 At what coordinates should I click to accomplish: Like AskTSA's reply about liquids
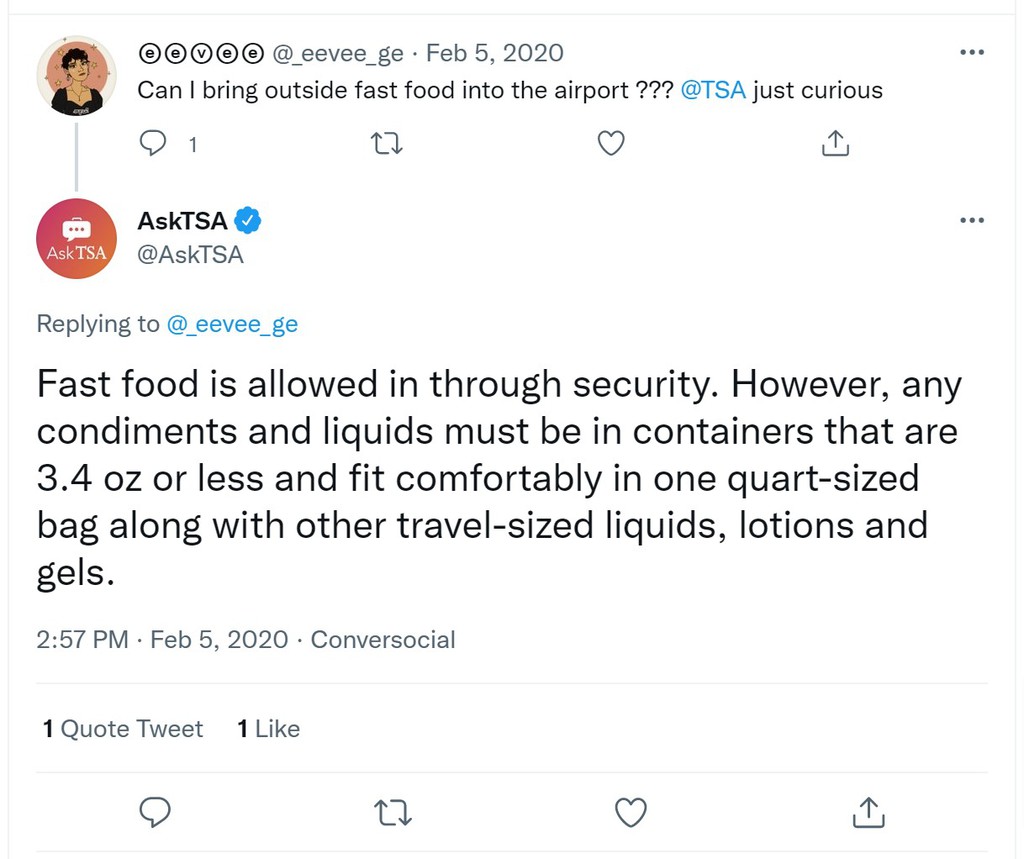pos(630,812)
